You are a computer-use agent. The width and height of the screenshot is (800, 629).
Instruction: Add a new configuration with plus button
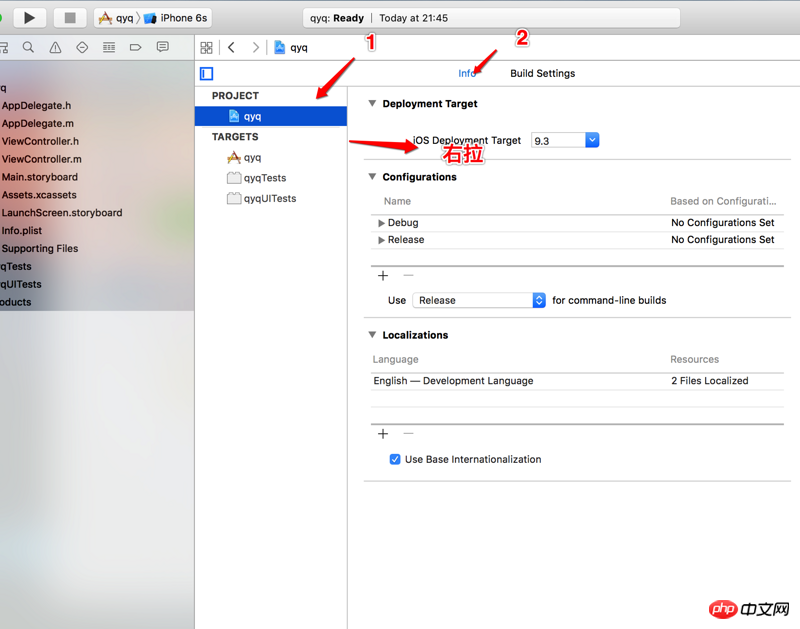(383, 275)
